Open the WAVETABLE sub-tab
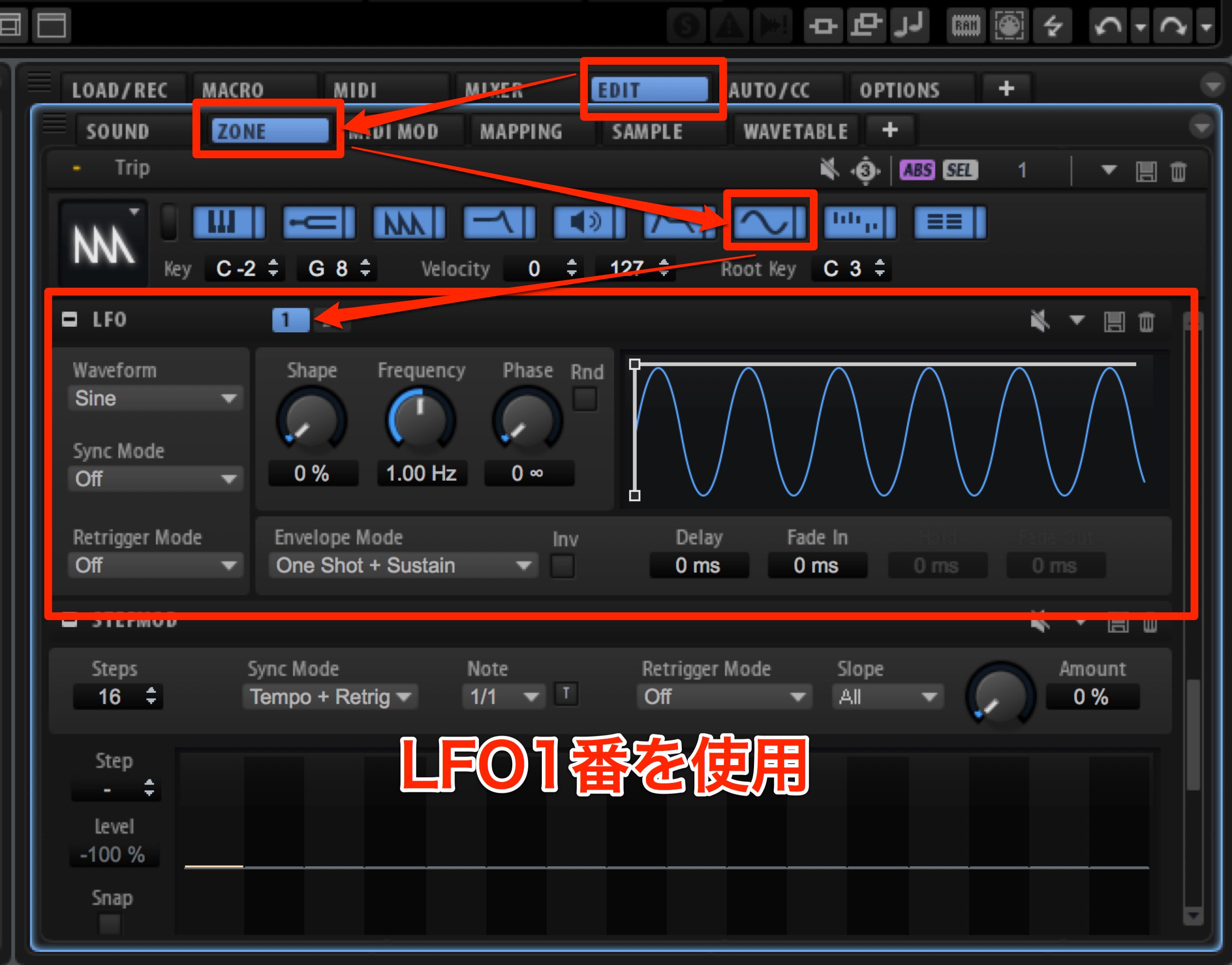This screenshot has width=1232, height=965. point(796,131)
